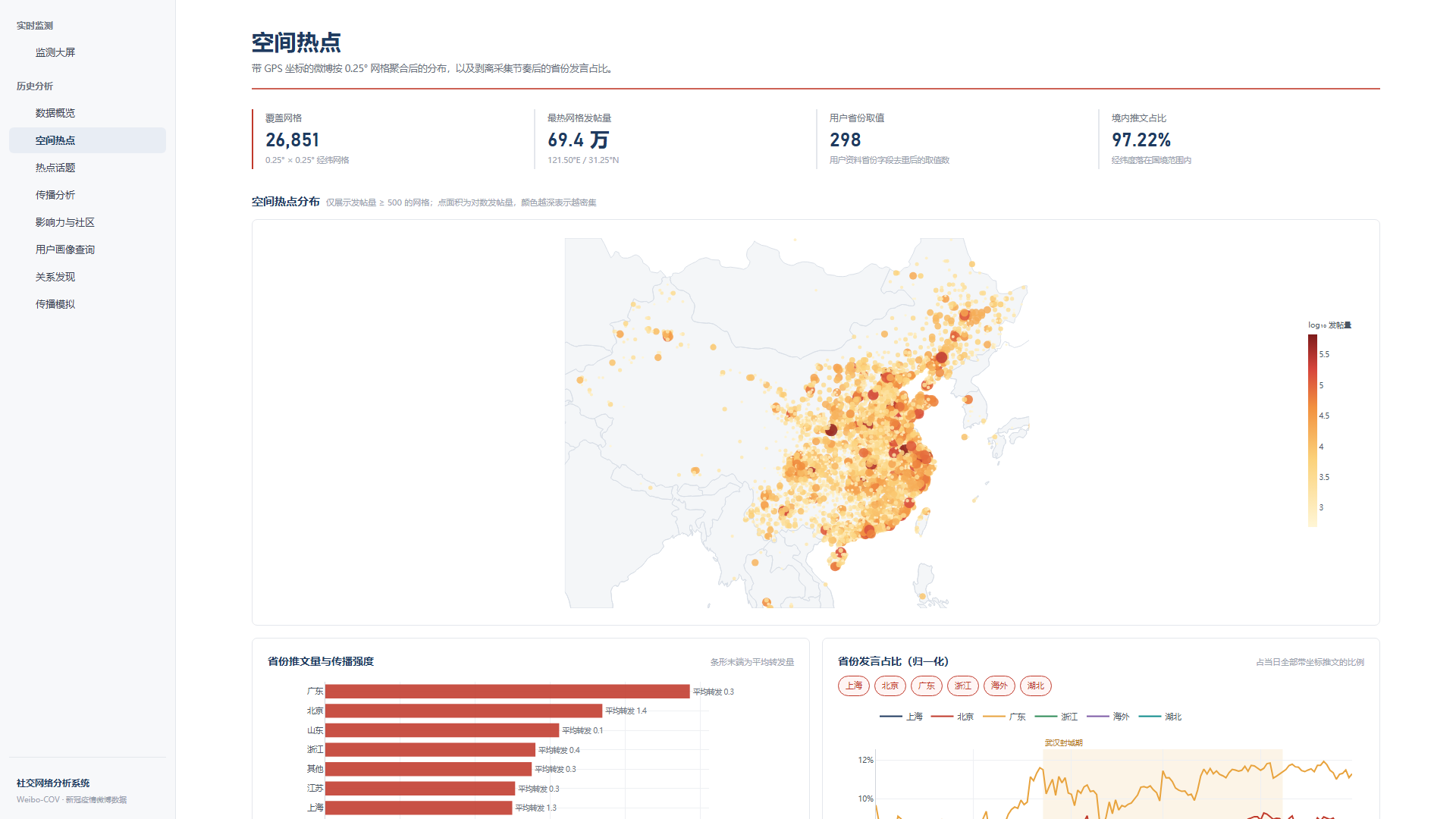Open the 监测大屏 monitoring screen page

click(x=87, y=52)
